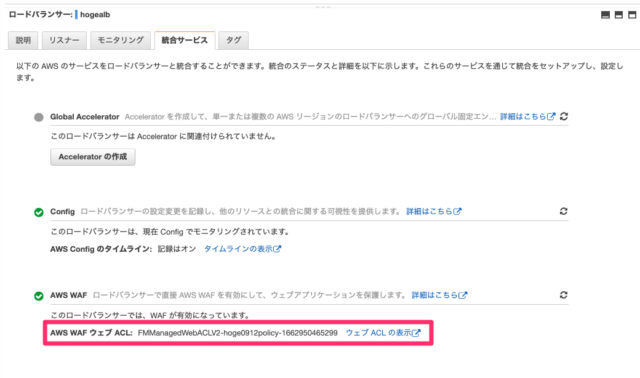Open the ウェブ ACL の表示 link
The image size is (640, 378).
coord(383,333)
